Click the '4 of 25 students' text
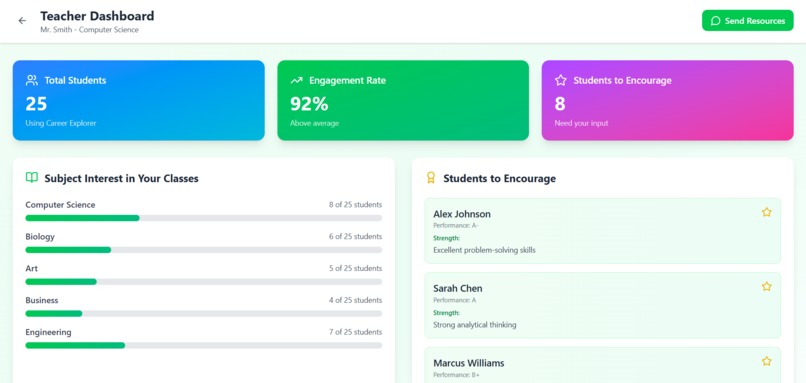 coord(355,300)
